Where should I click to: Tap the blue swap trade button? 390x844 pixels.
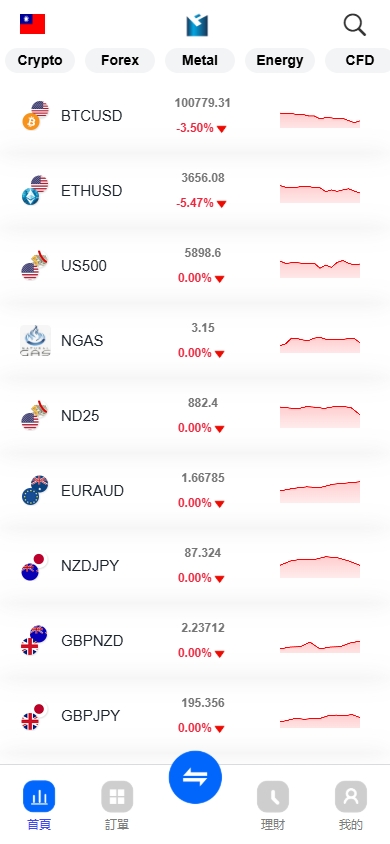195,777
